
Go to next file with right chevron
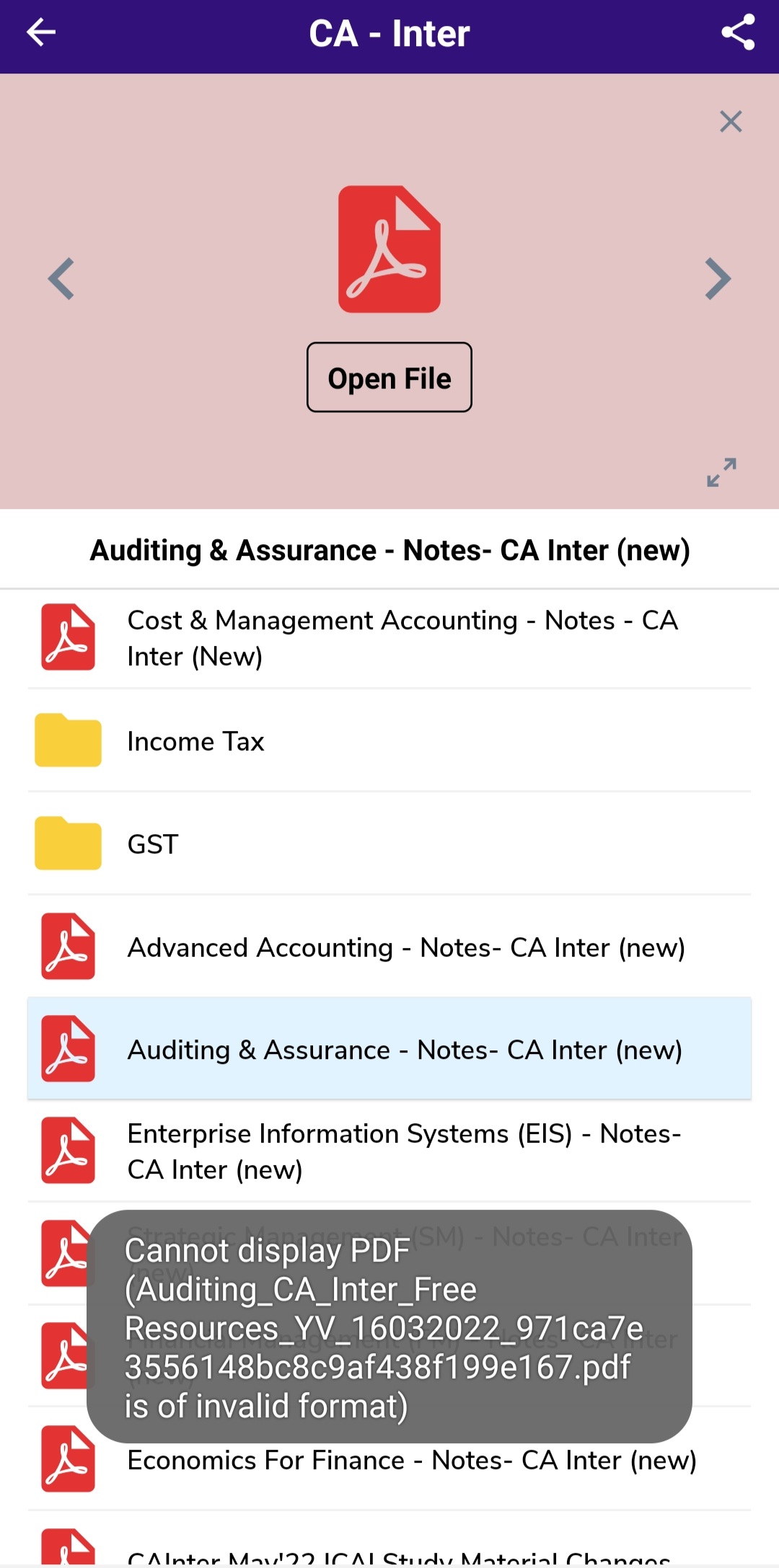(x=718, y=278)
